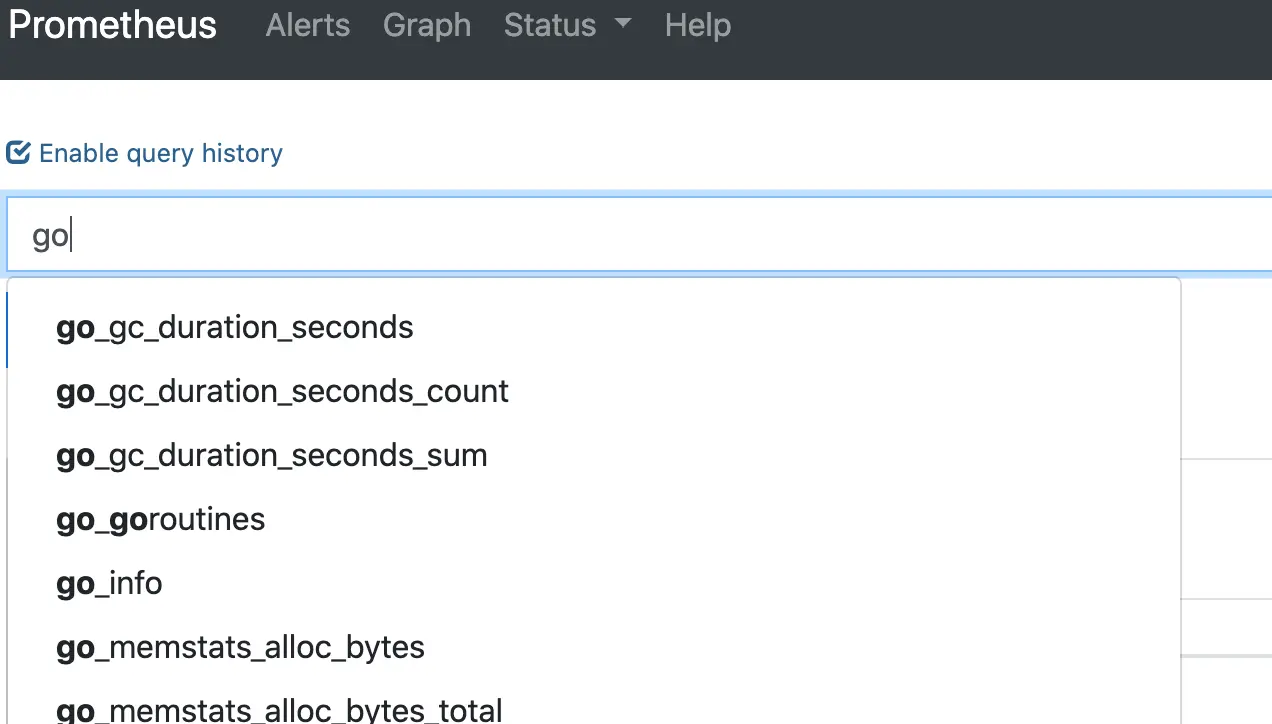Viewport: 1272px width, 724px height.
Task: Select go_memstats_alloc_bytes metric
Action: tap(240, 647)
